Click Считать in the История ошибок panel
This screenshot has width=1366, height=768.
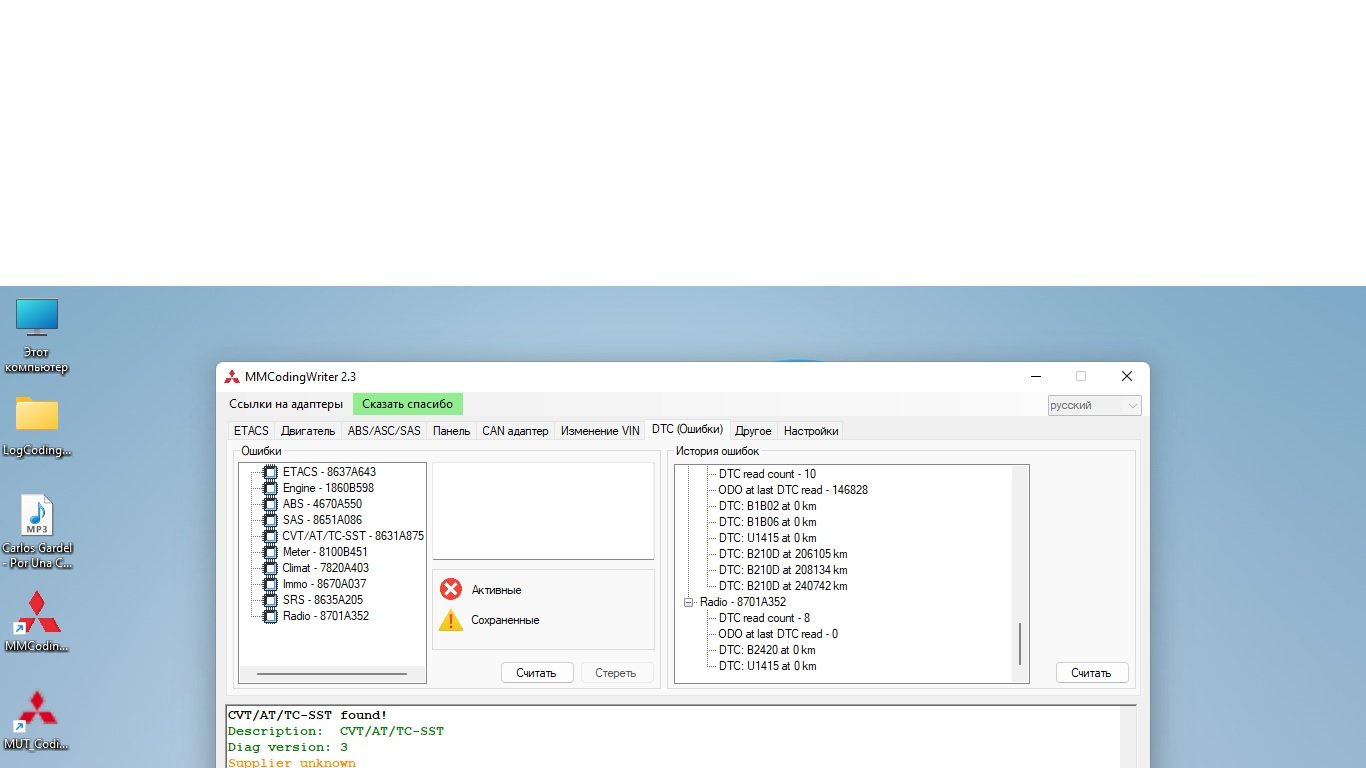[x=1091, y=673]
